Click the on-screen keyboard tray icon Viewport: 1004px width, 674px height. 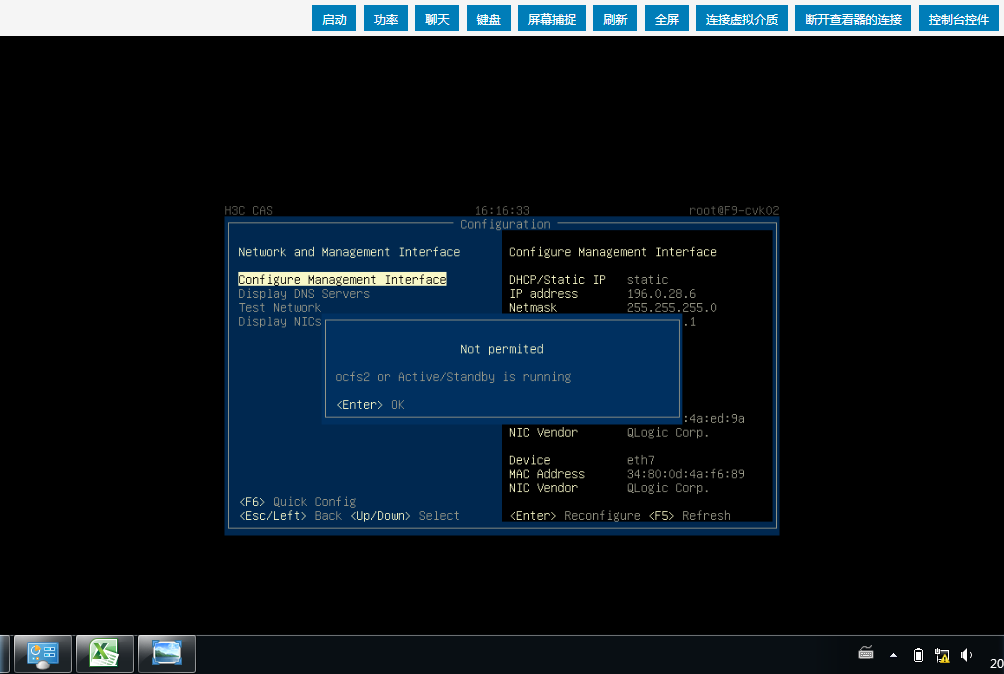coord(866,654)
